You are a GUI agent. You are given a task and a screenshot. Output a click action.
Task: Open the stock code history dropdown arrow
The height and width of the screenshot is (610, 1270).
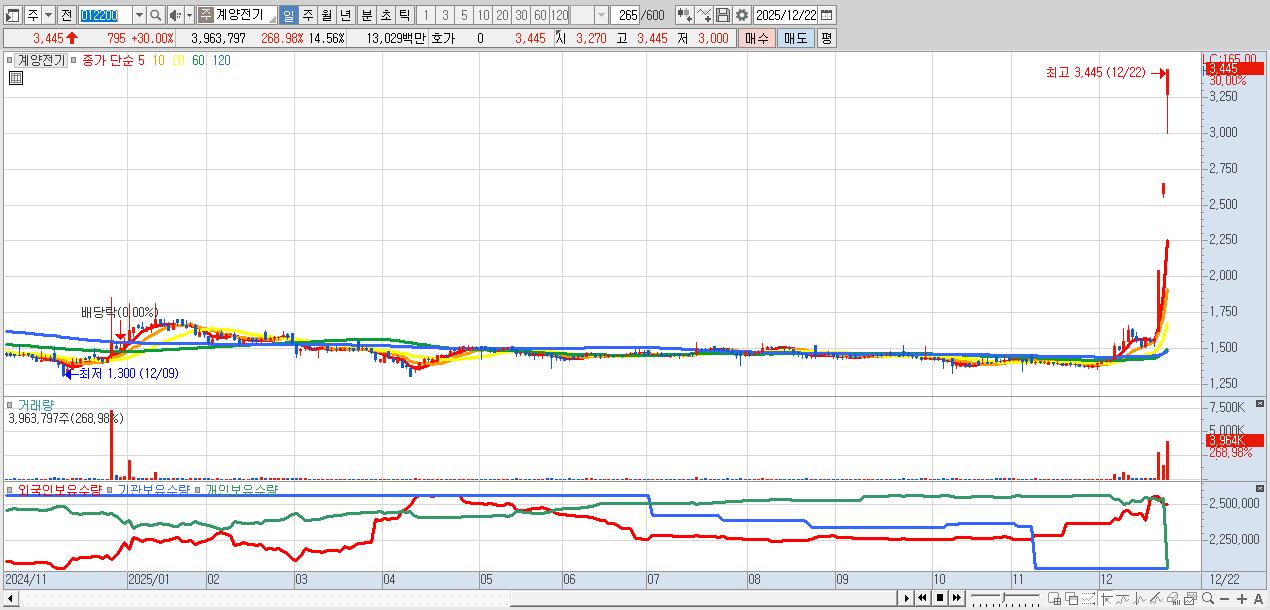point(139,15)
